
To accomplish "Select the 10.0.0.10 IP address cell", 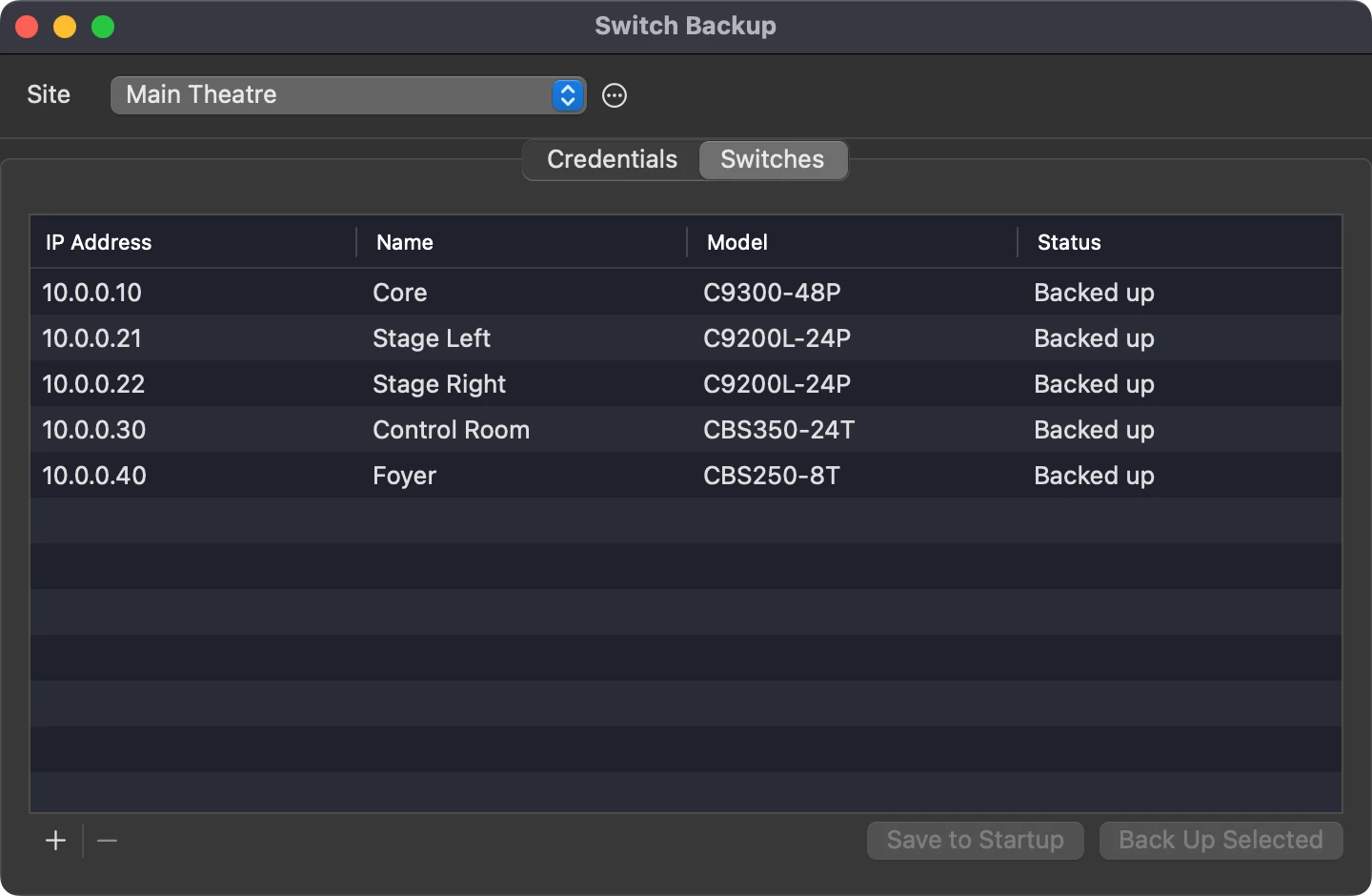I will click(x=92, y=293).
